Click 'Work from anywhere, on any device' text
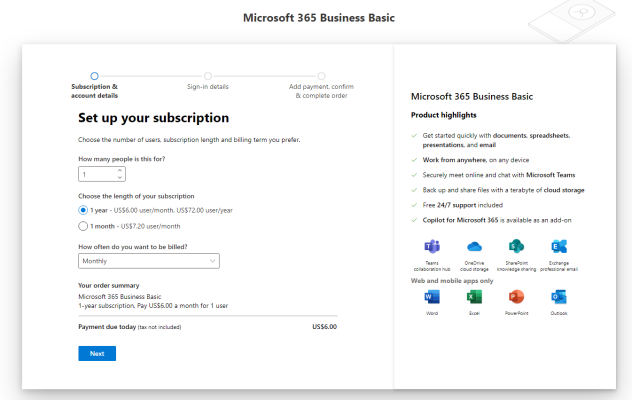This screenshot has height=400, width=632. tap(476, 160)
